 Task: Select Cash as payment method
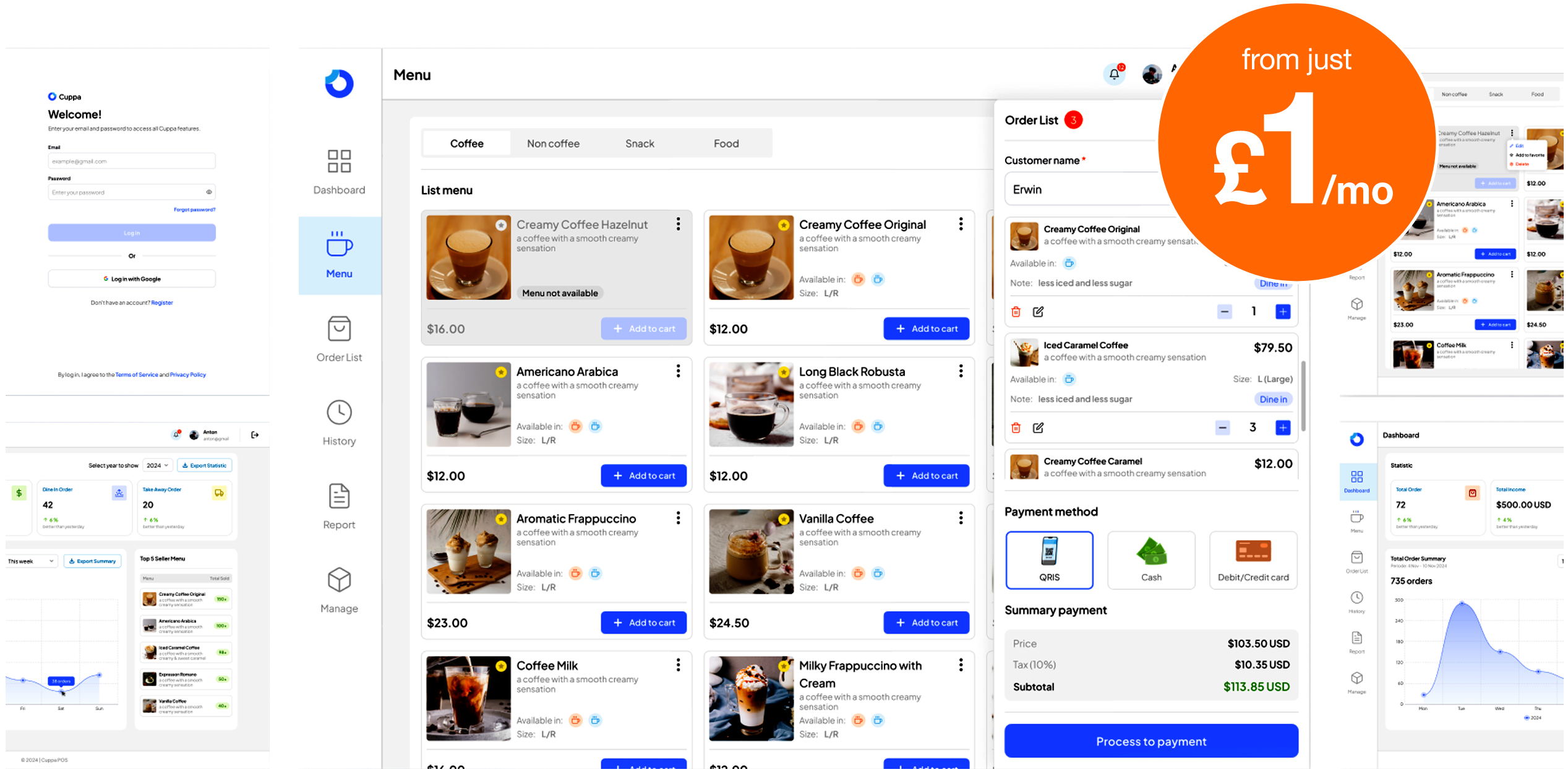point(1151,559)
